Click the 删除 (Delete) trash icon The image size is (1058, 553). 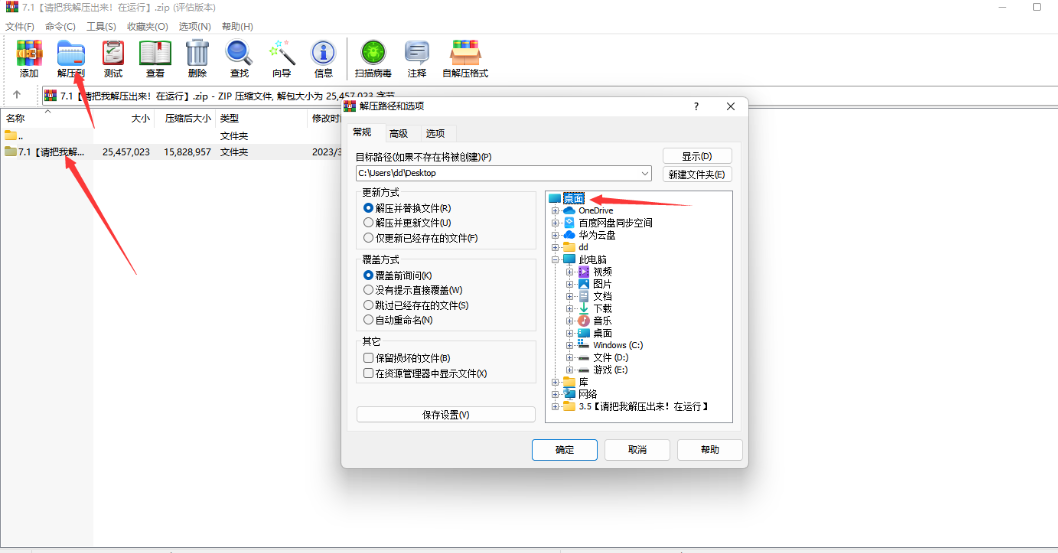click(197, 59)
